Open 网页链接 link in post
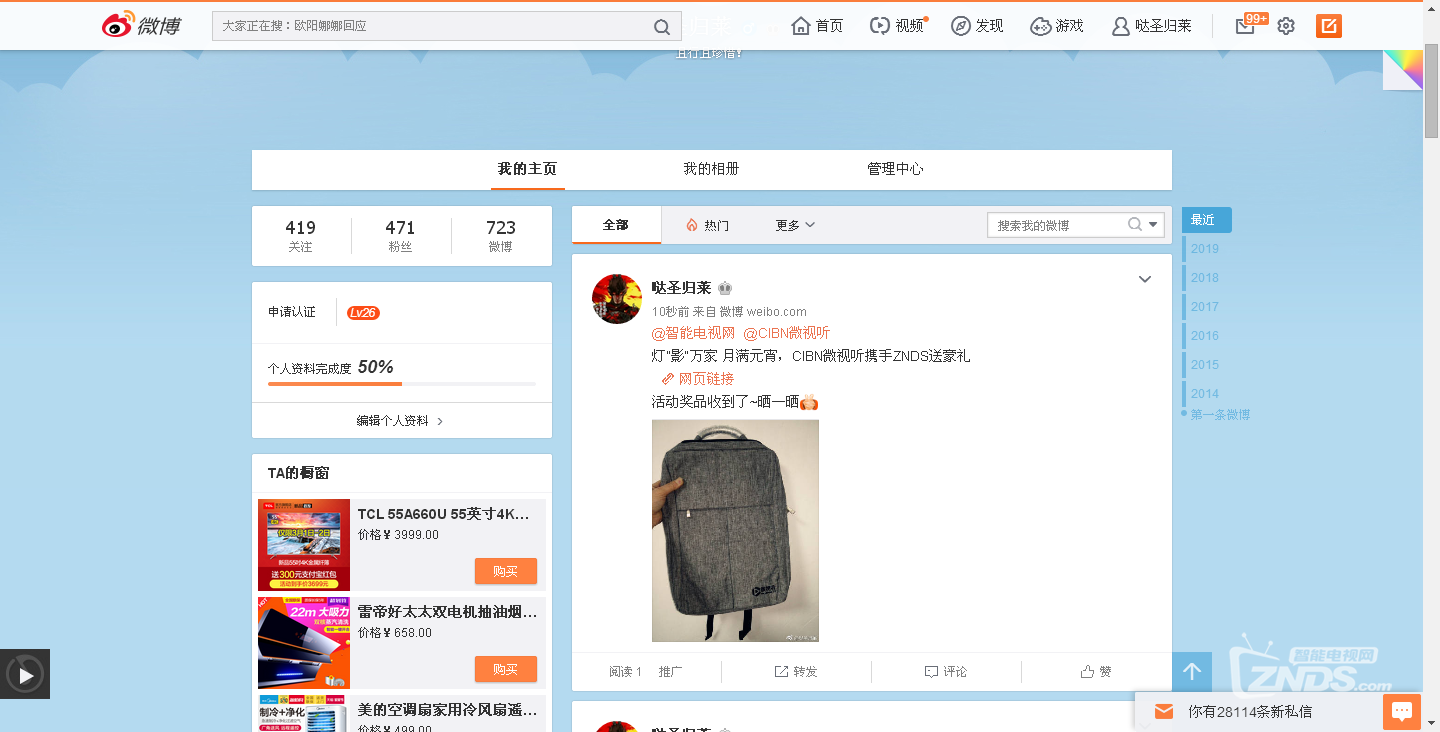Screen dimensions: 1440x732 coord(698,379)
